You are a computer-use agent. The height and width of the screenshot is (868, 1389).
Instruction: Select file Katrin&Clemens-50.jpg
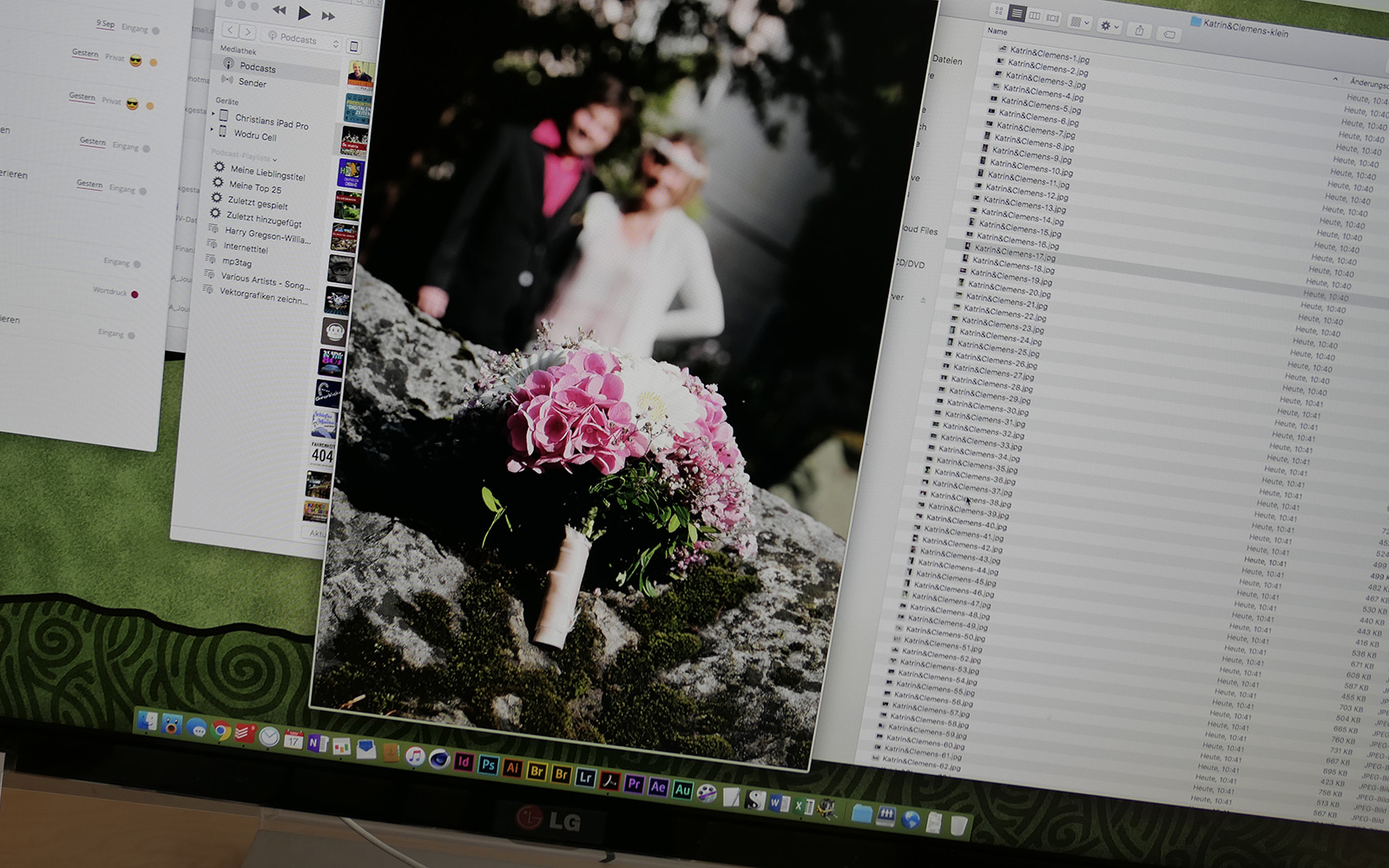[x=944, y=633]
